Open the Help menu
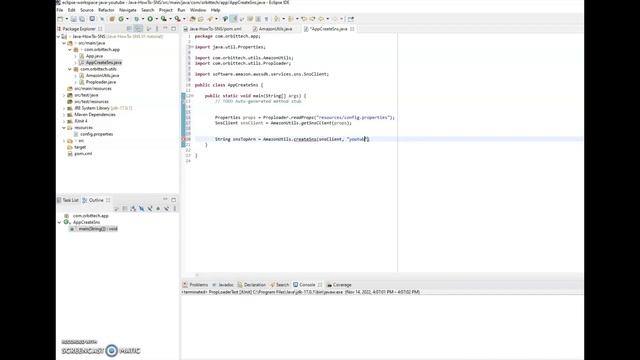 [x=216, y=10]
